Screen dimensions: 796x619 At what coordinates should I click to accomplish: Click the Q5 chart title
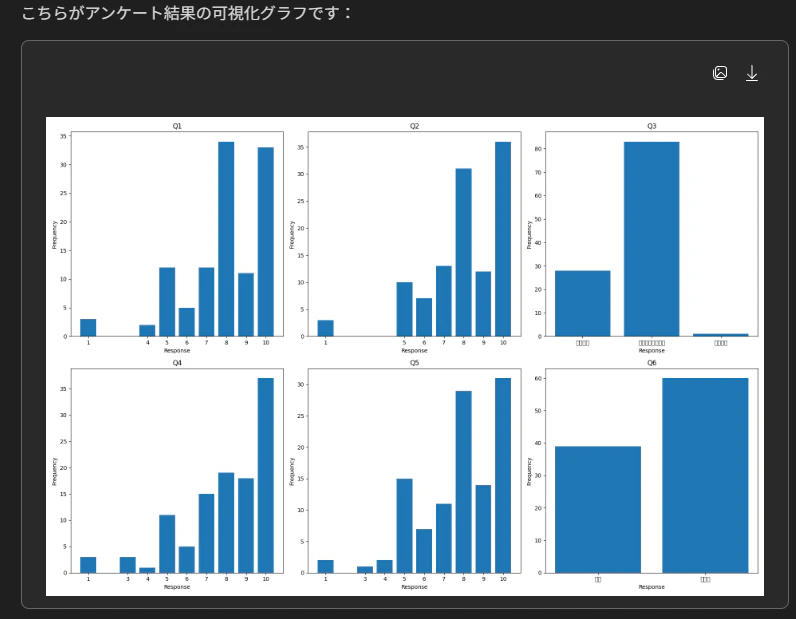[x=414, y=363]
